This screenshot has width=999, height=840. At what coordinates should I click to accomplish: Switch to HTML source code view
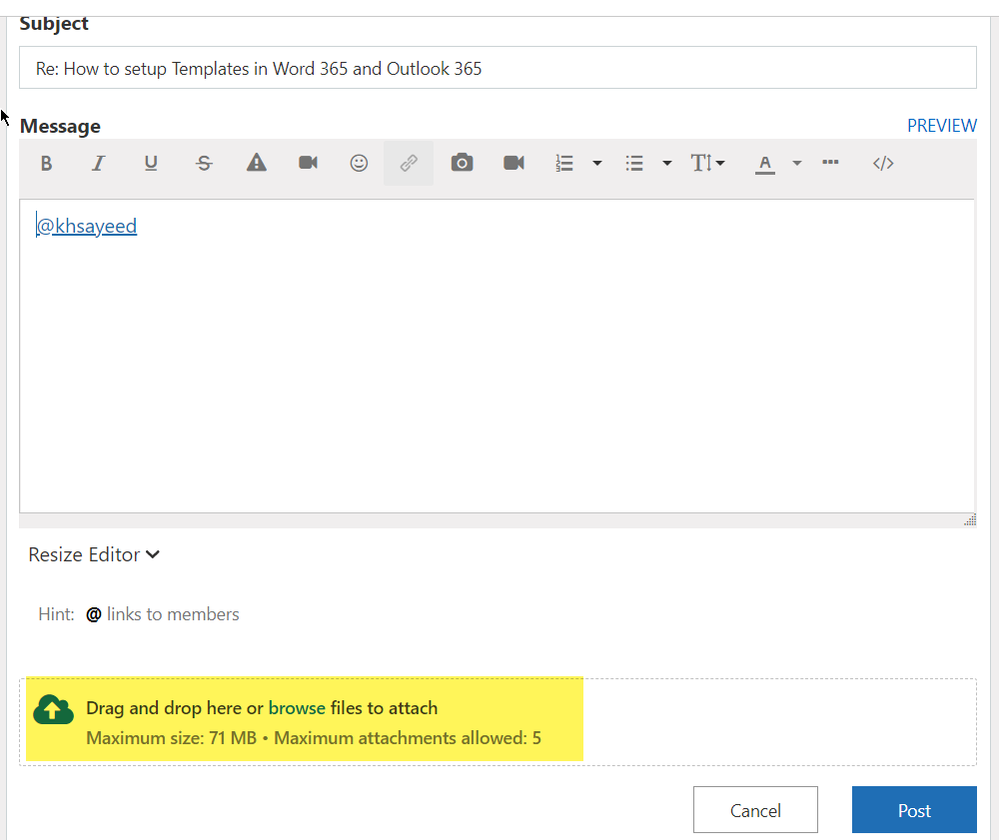[x=883, y=163]
